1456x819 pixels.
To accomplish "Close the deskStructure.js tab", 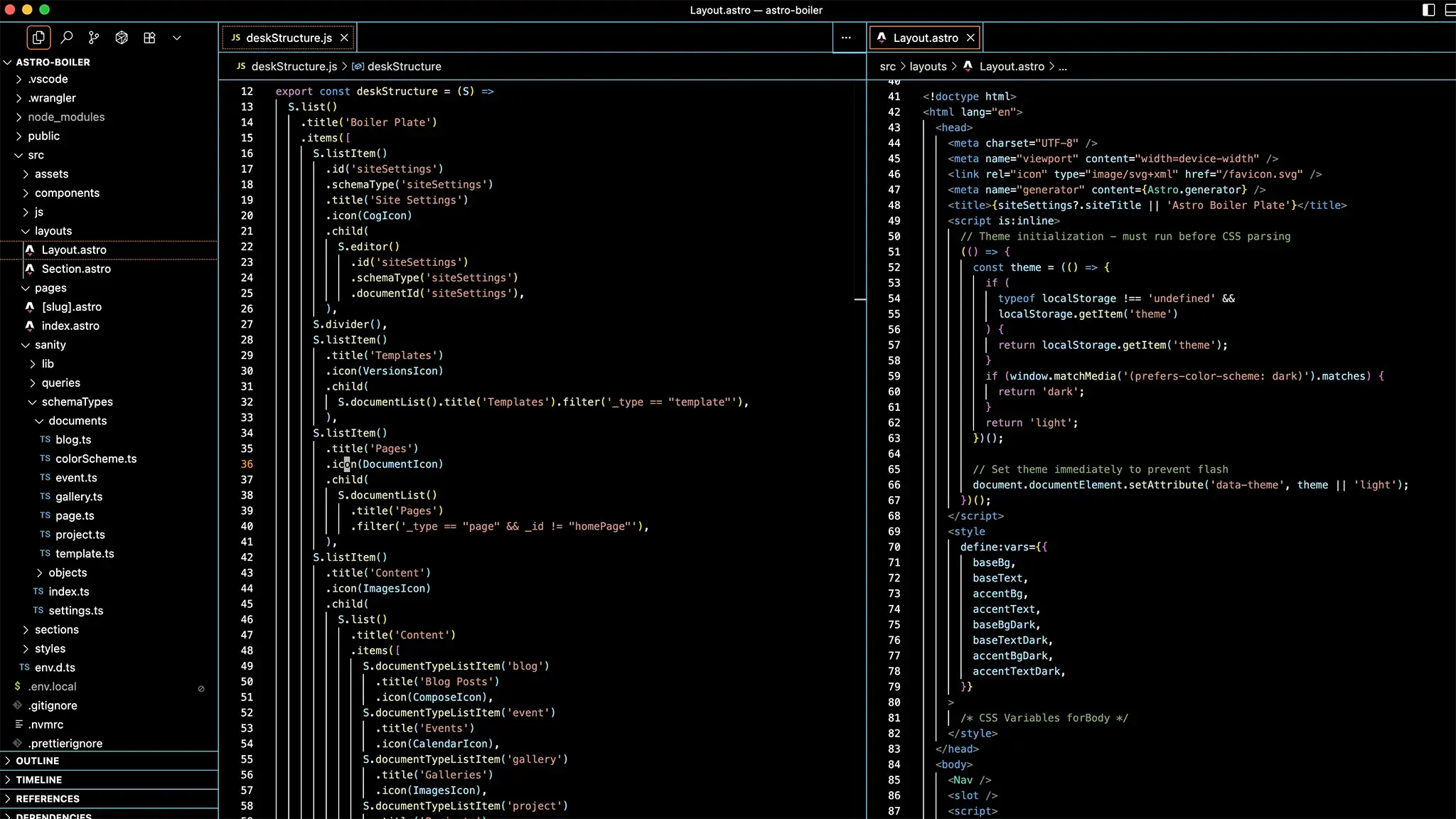I will point(344,38).
